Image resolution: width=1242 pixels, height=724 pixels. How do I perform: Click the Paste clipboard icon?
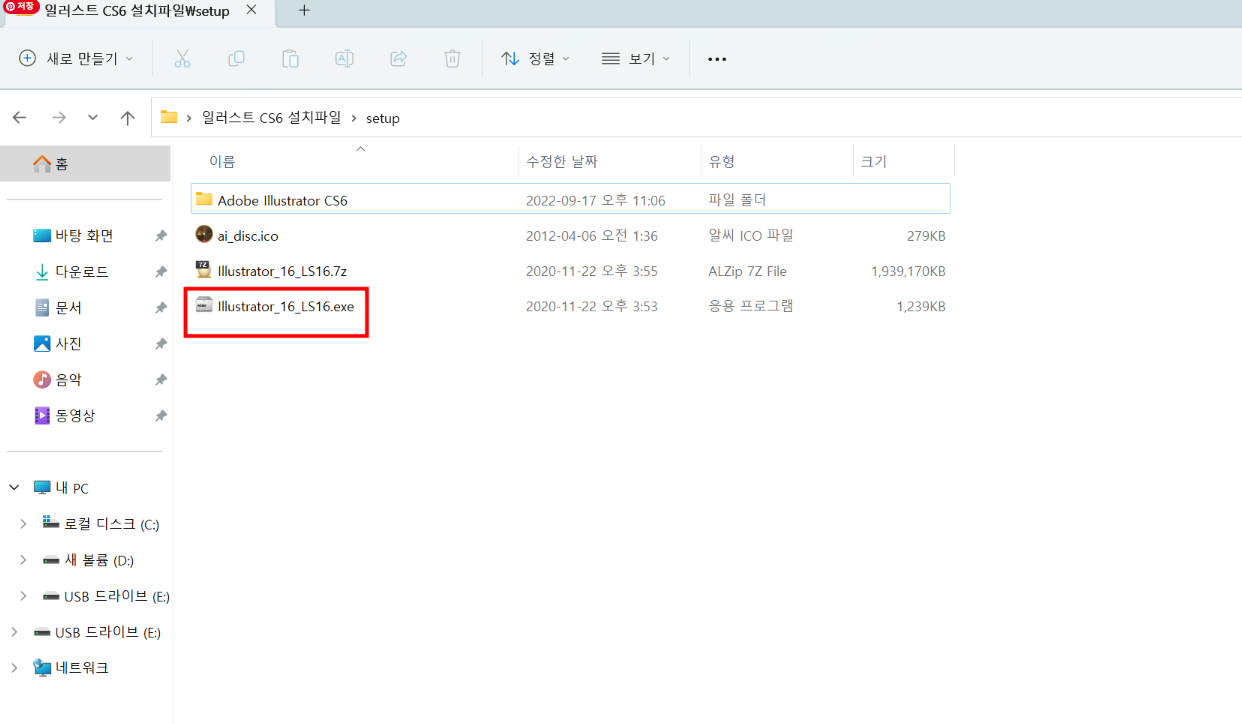point(290,59)
